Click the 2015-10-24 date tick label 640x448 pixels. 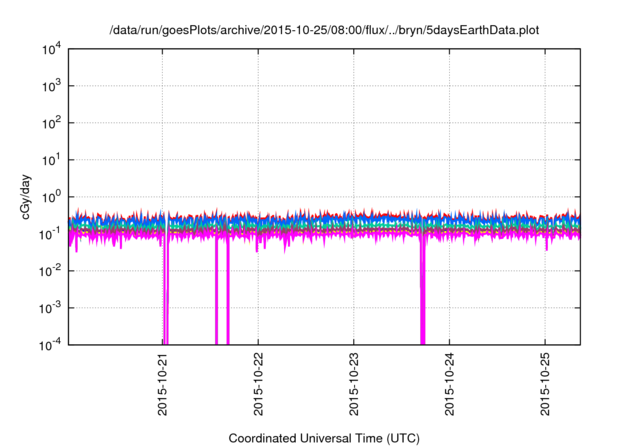click(x=449, y=384)
